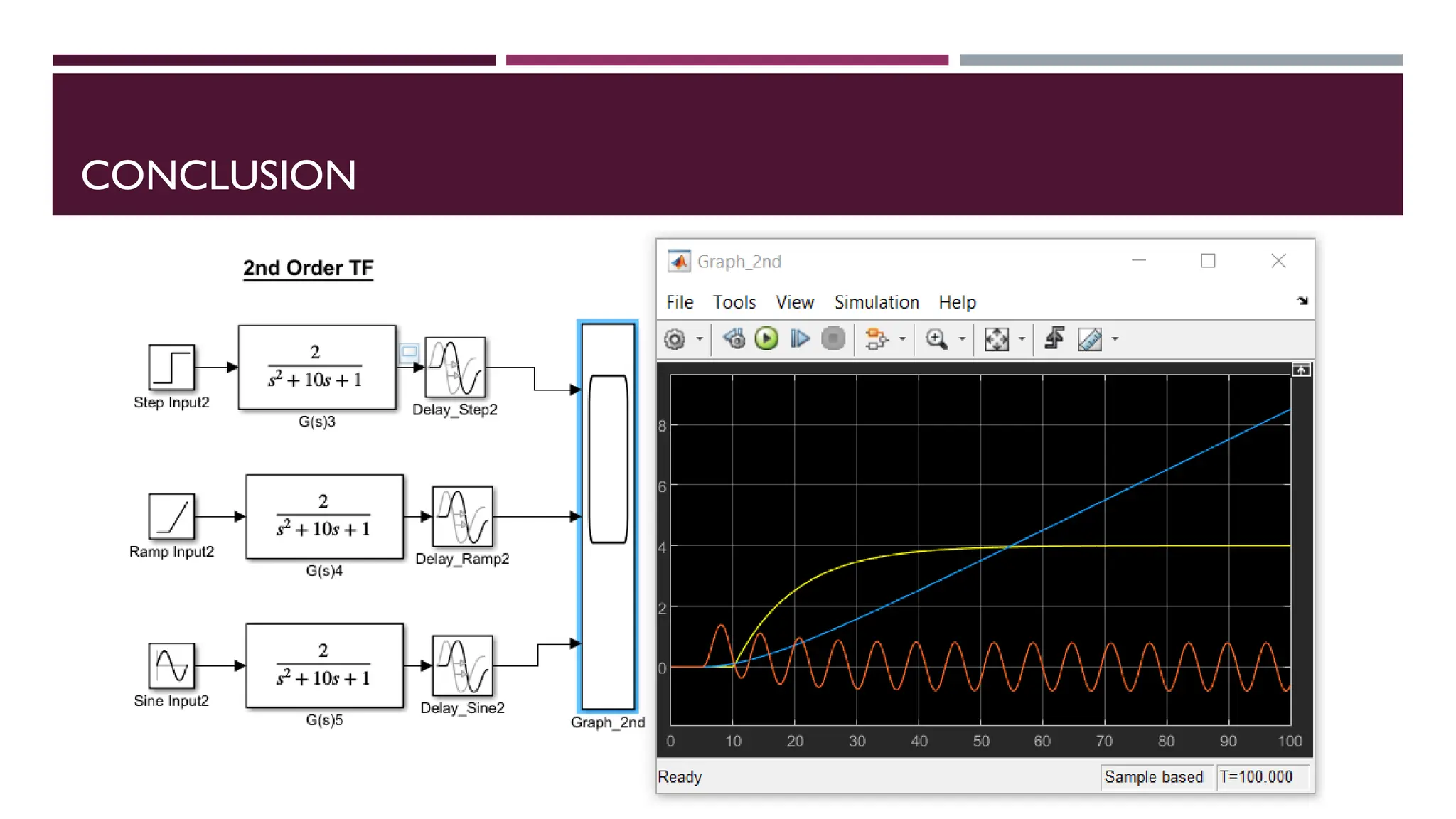The image size is (1456, 819).
Task: Expand dropdown arrow next to Zoom tool
Action: point(962,339)
